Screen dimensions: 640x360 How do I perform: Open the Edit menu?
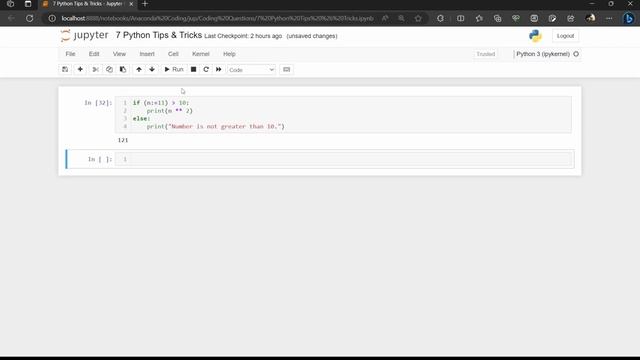[x=94, y=54]
